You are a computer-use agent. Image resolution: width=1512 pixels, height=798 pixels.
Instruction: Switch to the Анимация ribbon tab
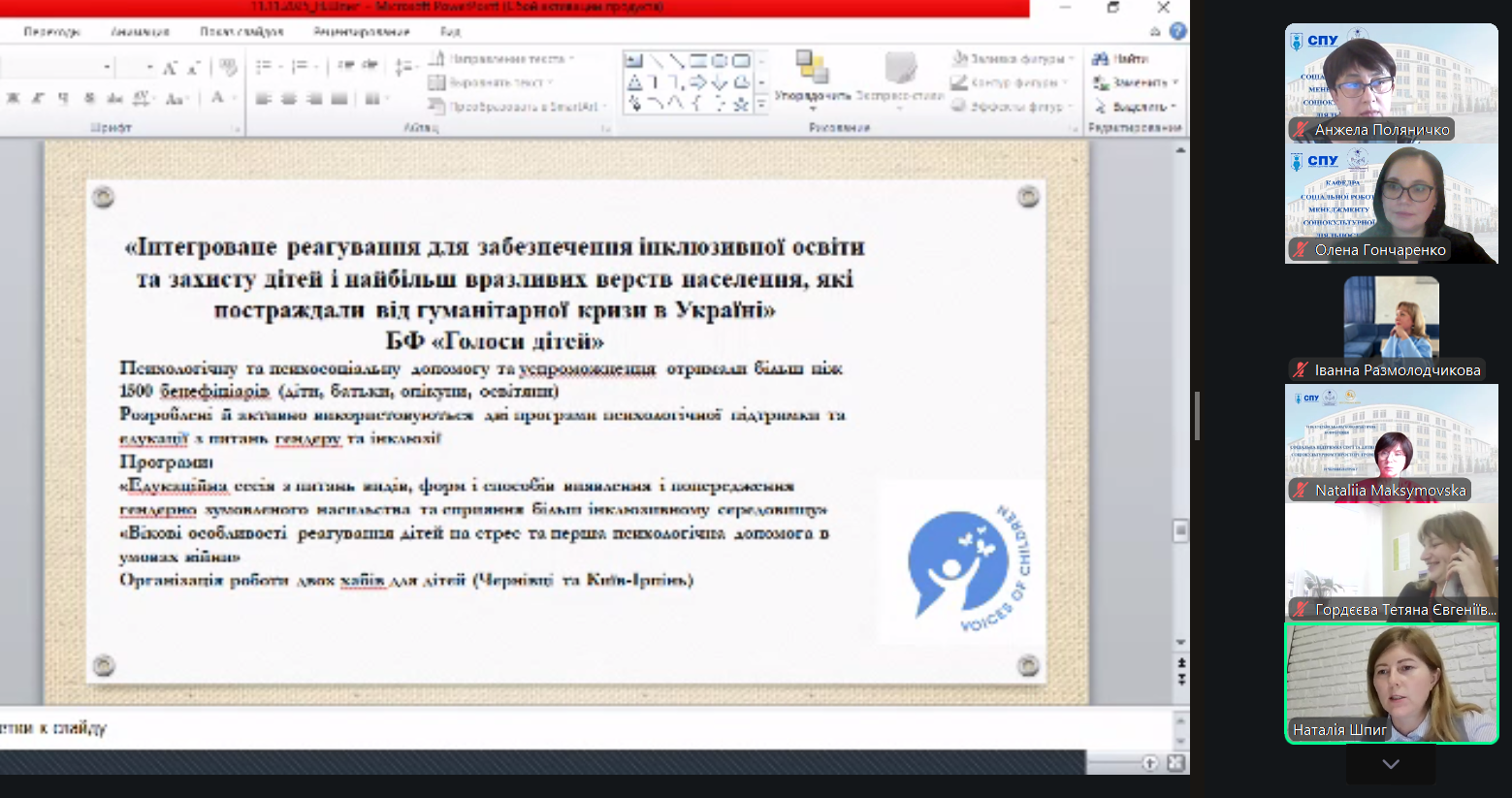click(140, 32)
